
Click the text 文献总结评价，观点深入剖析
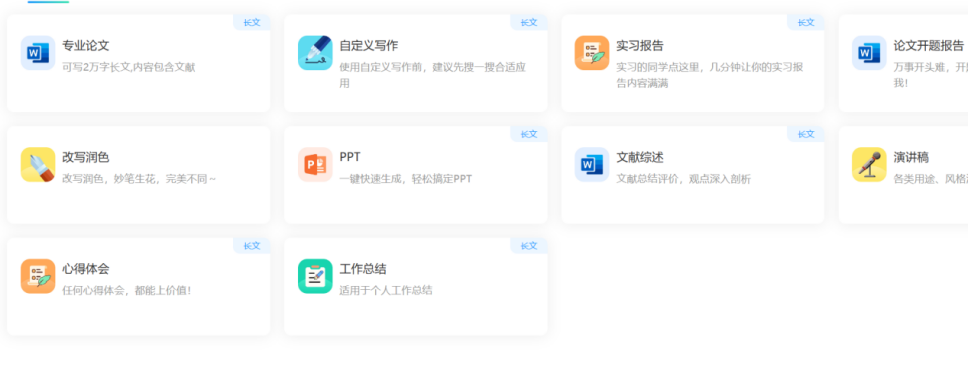[684, 179]
